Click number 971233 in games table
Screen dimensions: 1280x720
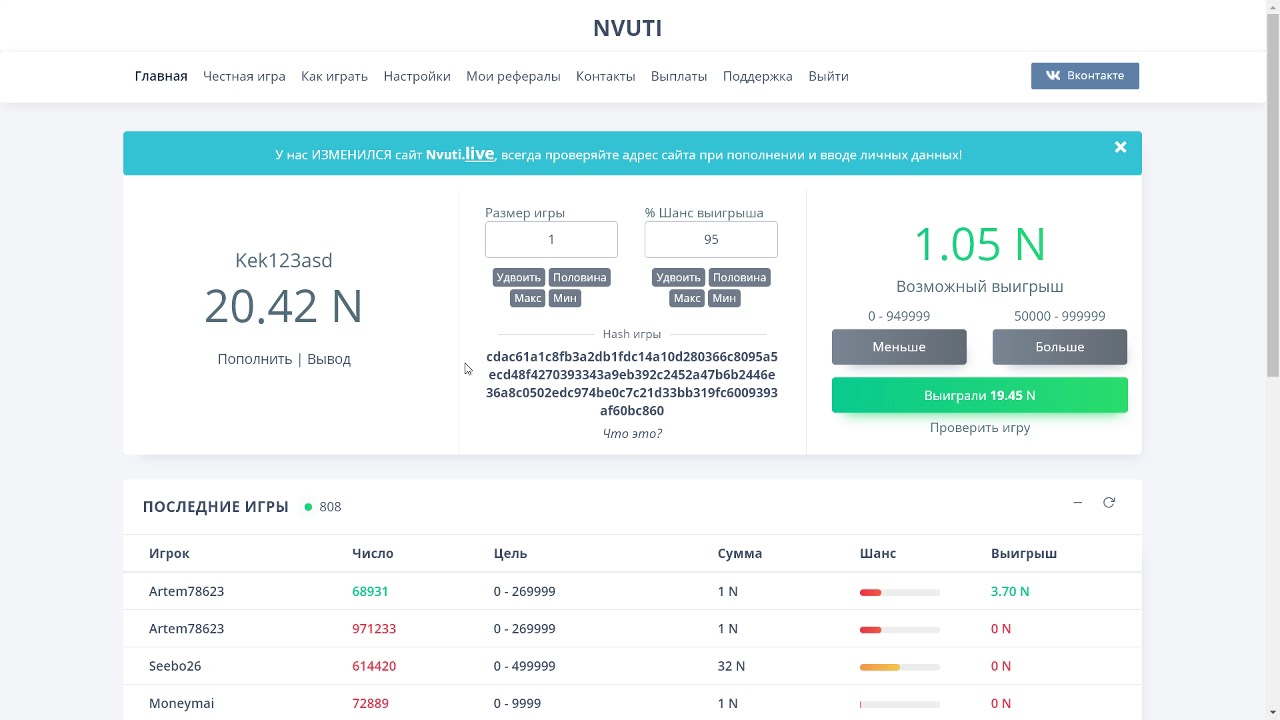coord(374,629)
